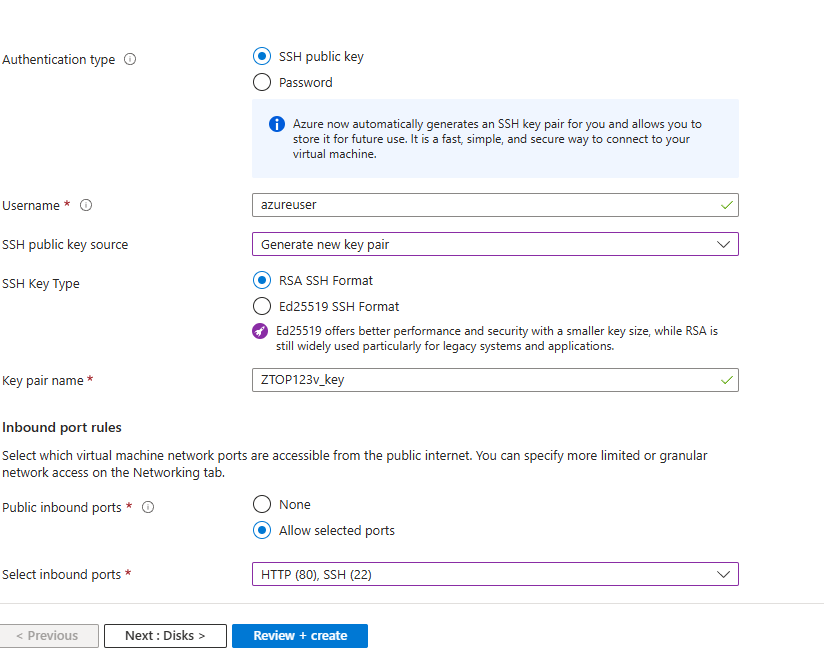Click blue info icon in Azure SSH notice
Screen dimensions: 824x665
(x=277, y=124)
